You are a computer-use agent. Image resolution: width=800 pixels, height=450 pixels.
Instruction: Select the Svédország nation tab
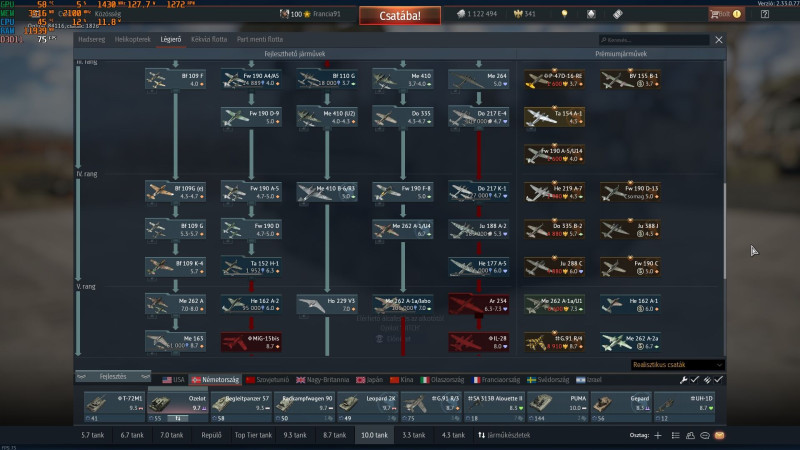click(x=548, y=380)
